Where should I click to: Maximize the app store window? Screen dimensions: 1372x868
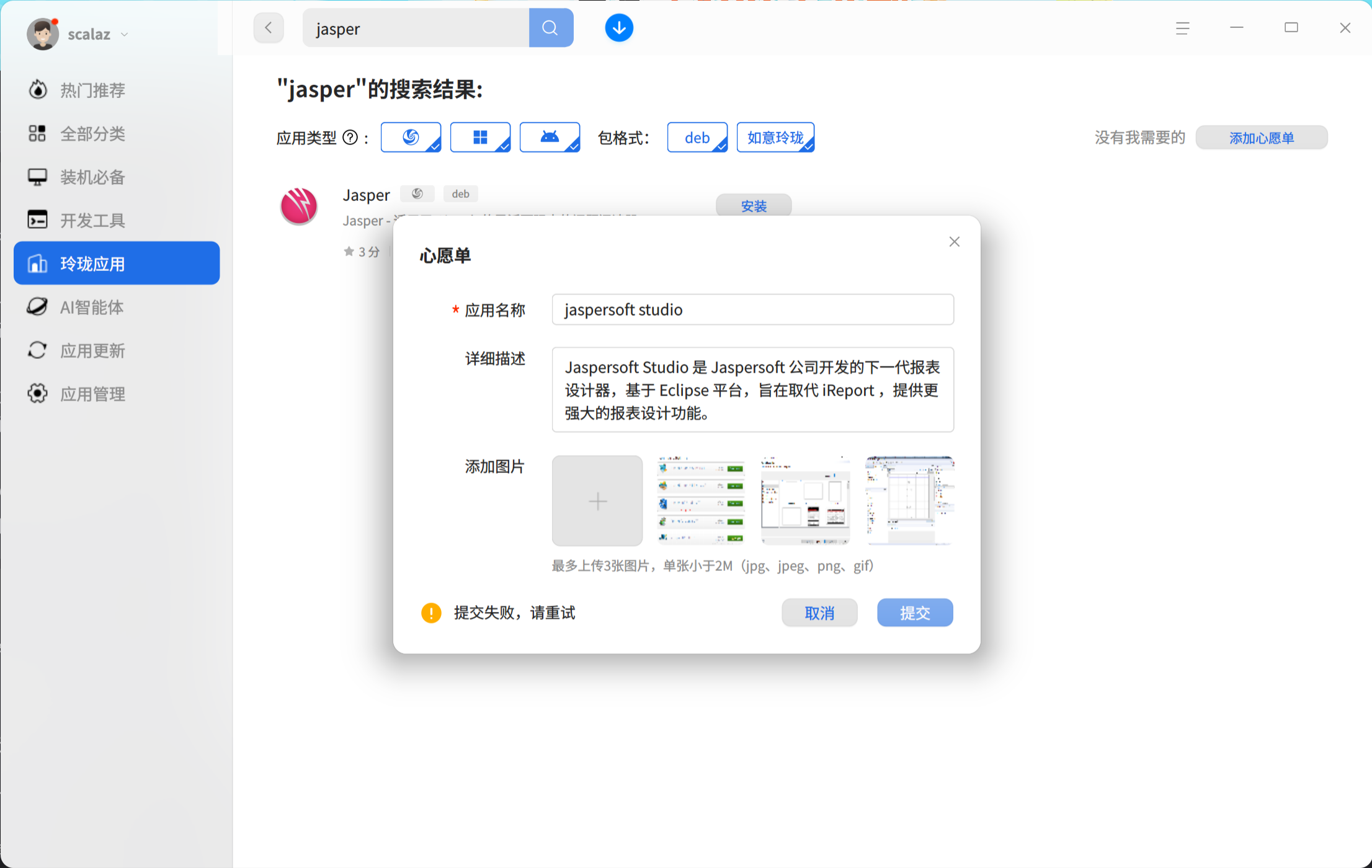[x=1291, y=28]
